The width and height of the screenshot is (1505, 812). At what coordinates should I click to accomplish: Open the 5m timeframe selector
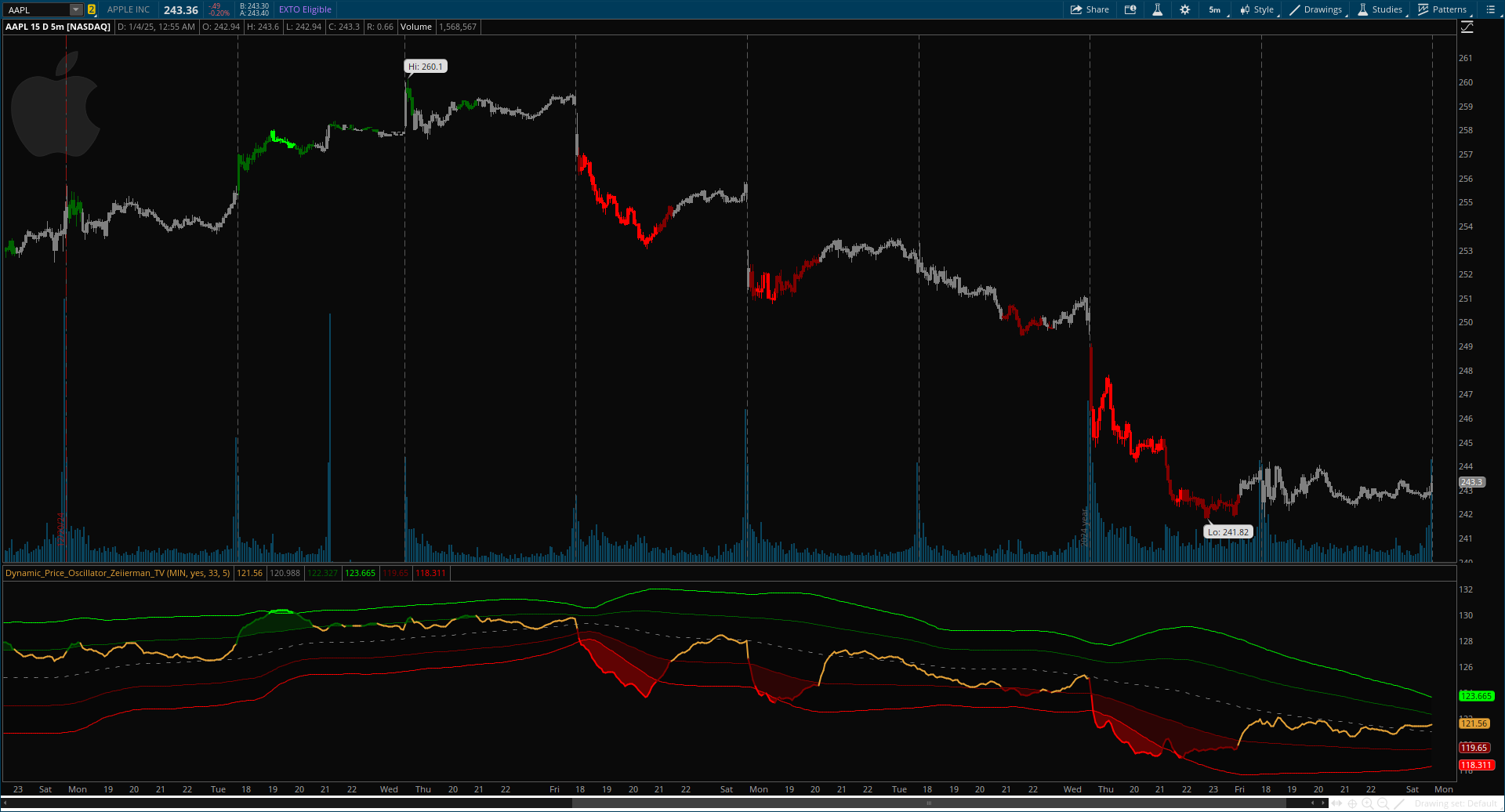point(1214,9)
